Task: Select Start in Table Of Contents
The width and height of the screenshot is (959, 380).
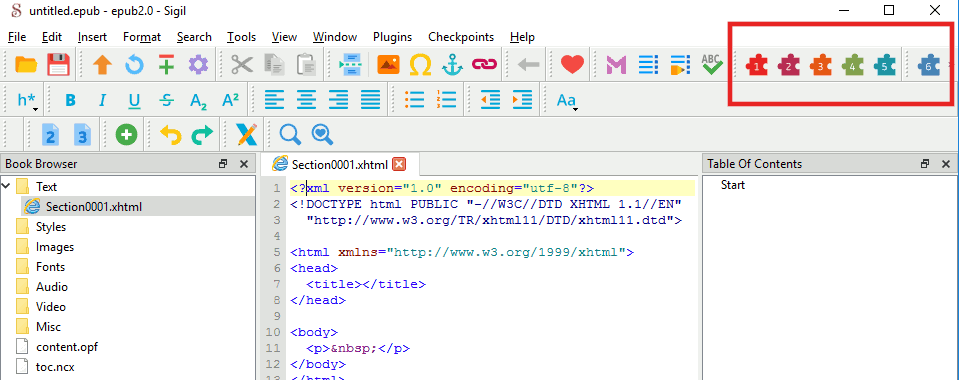Action: coord(733,185)
